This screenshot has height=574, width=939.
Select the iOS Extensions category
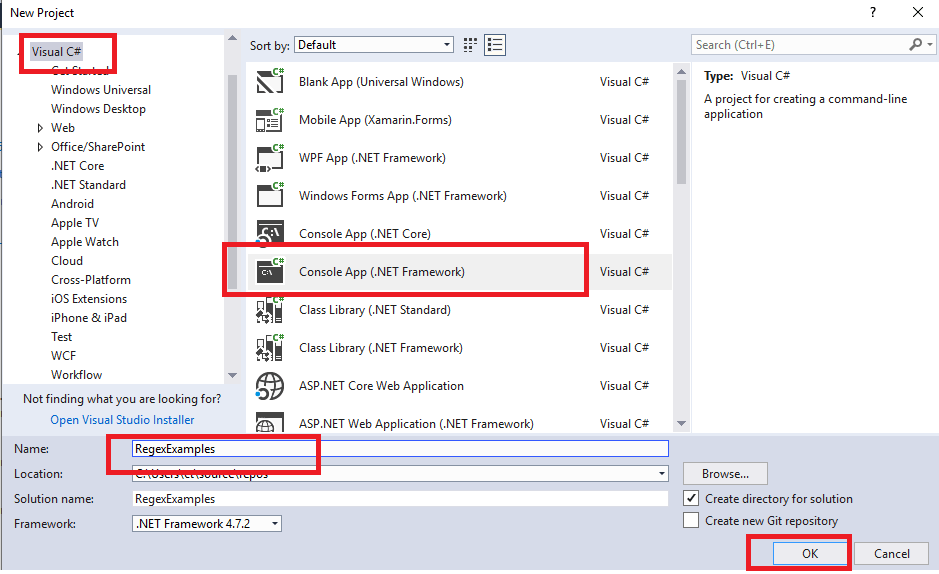[x=89, y=299]
